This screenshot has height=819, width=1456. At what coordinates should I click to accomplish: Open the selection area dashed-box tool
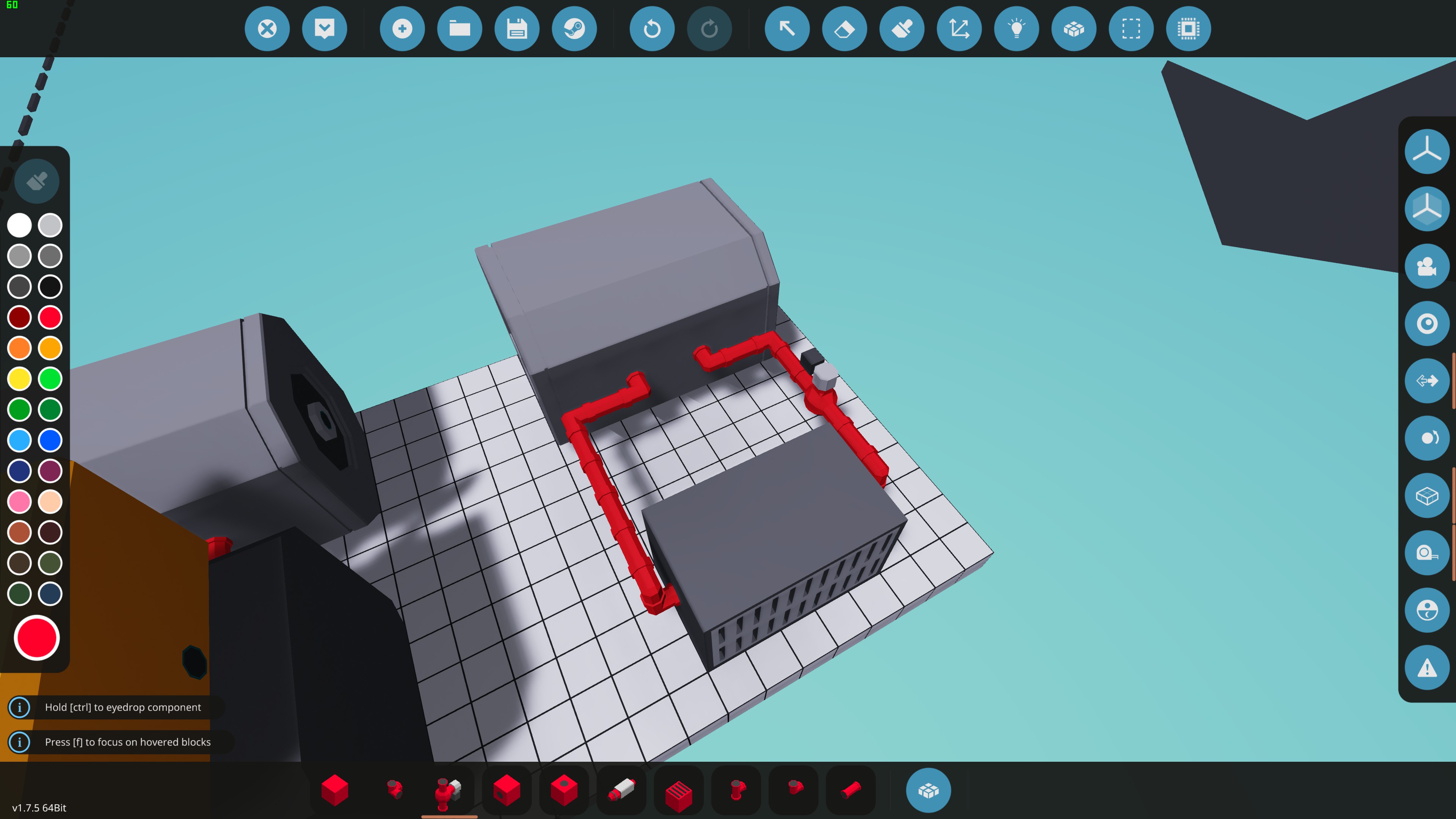click(1130, 29)
